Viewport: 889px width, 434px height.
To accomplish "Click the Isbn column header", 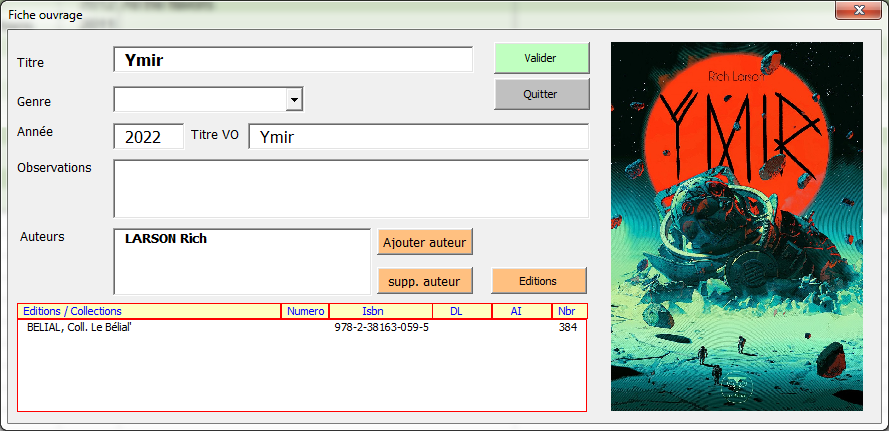I will [x=380, y=311].
